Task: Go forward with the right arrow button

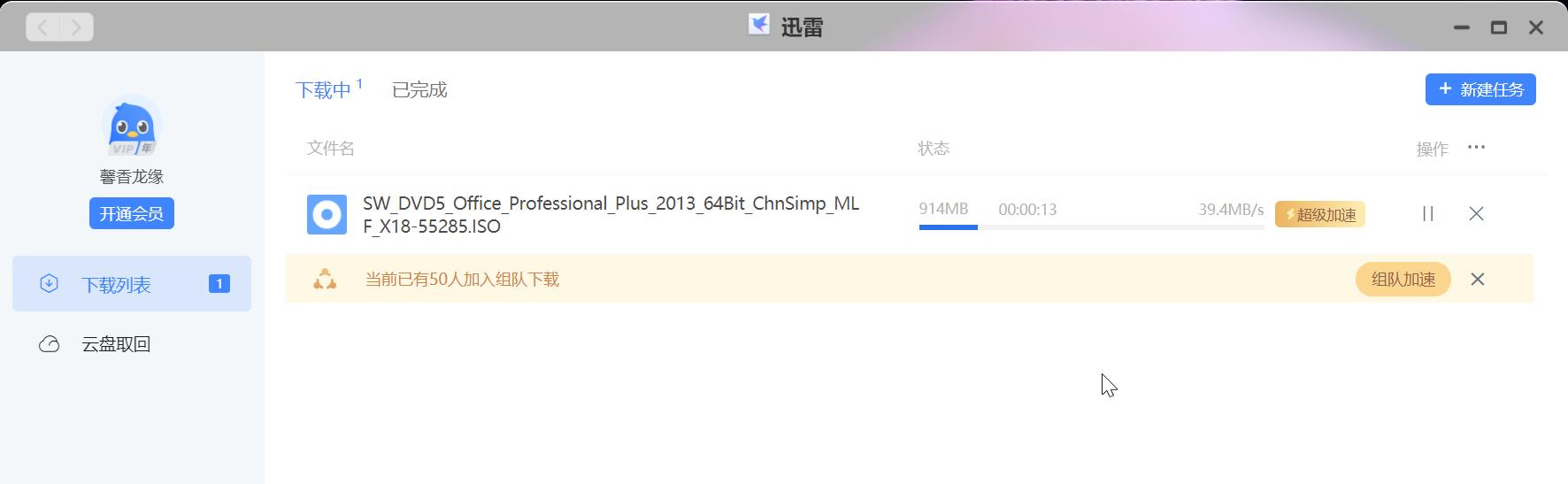Action: tap(77, 27)
